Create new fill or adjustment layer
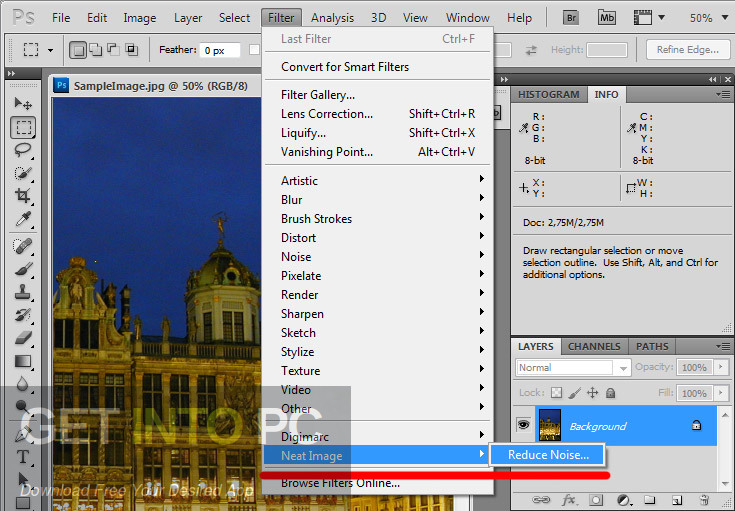Screen dimensions: 735x511 (623, 500)
